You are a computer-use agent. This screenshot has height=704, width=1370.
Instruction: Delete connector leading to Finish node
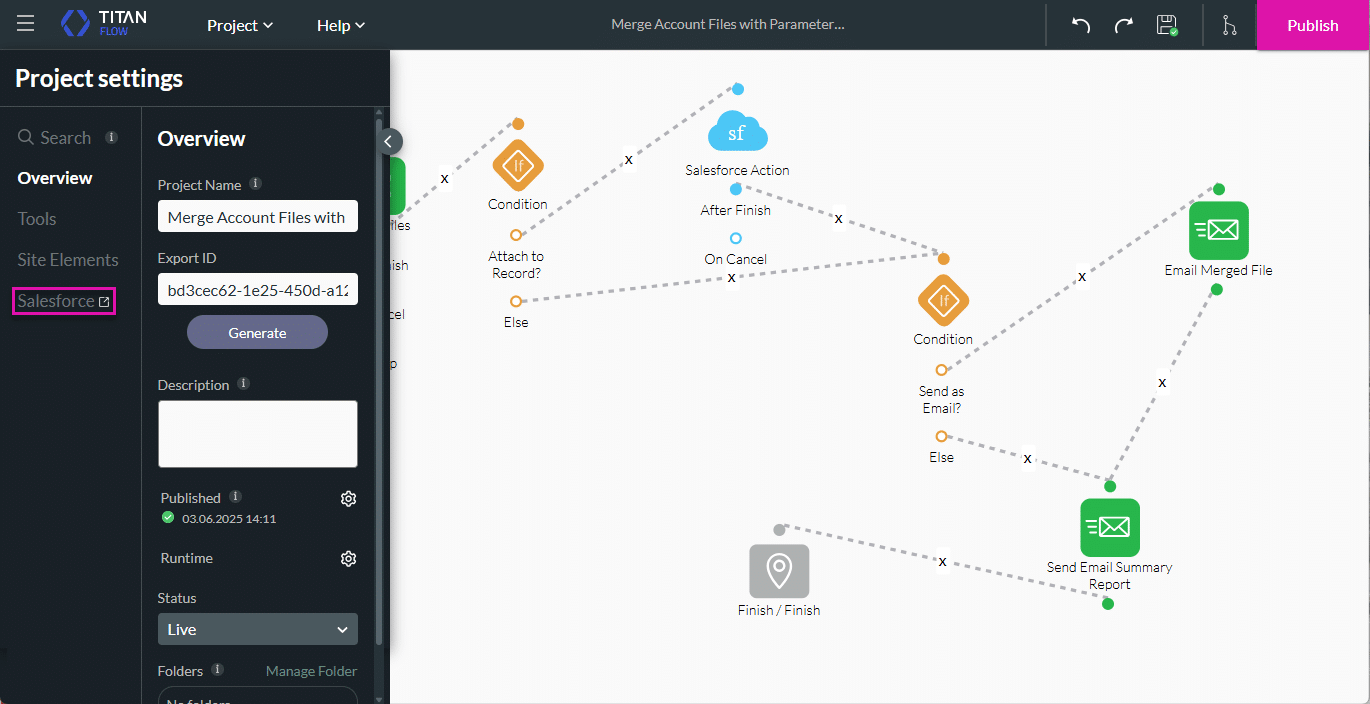pyautogui.click(x=942, y=562)
